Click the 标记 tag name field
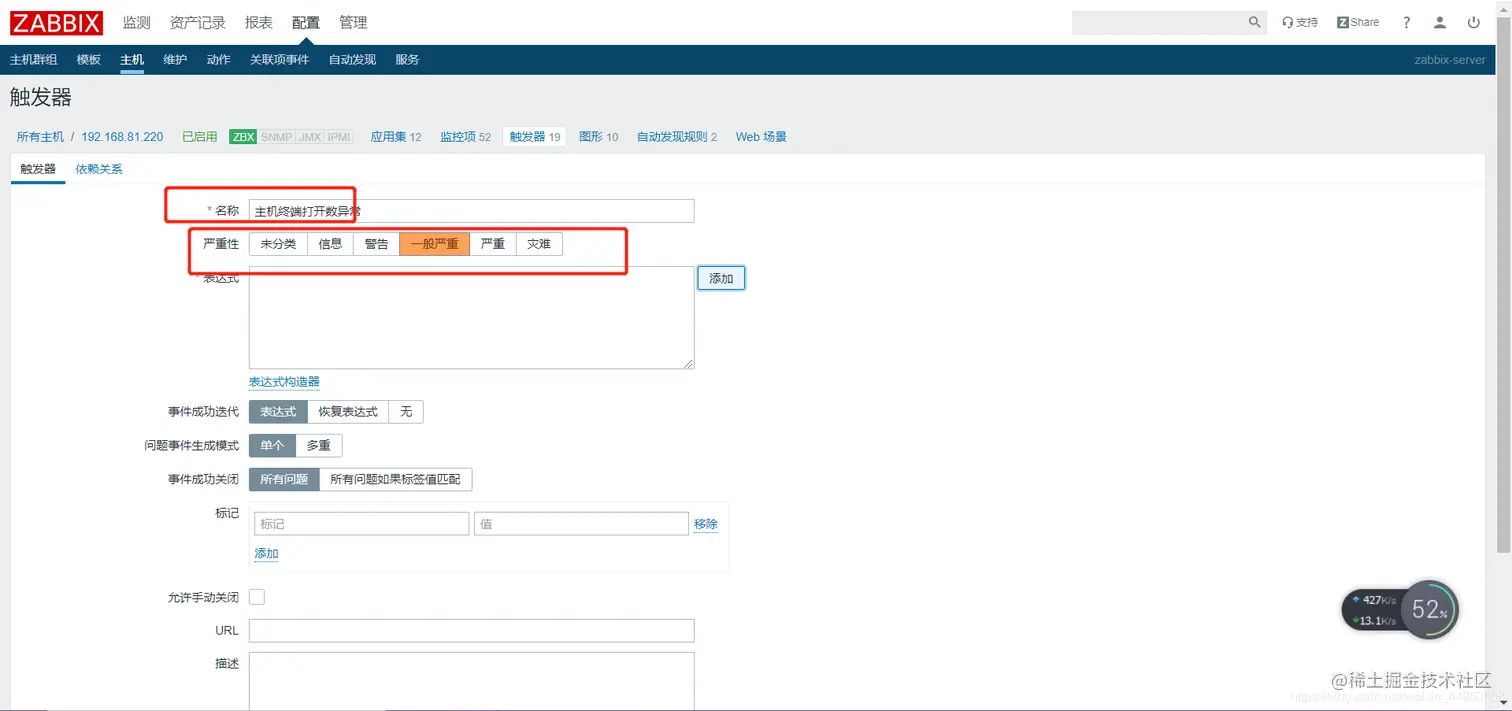Screen dimensions: 1512x711 click(x=361, y=524)
